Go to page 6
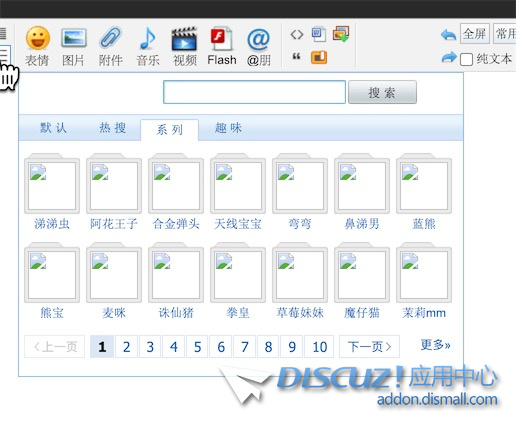516x425 pixels. pyautogui.click(x=221, y=347)
